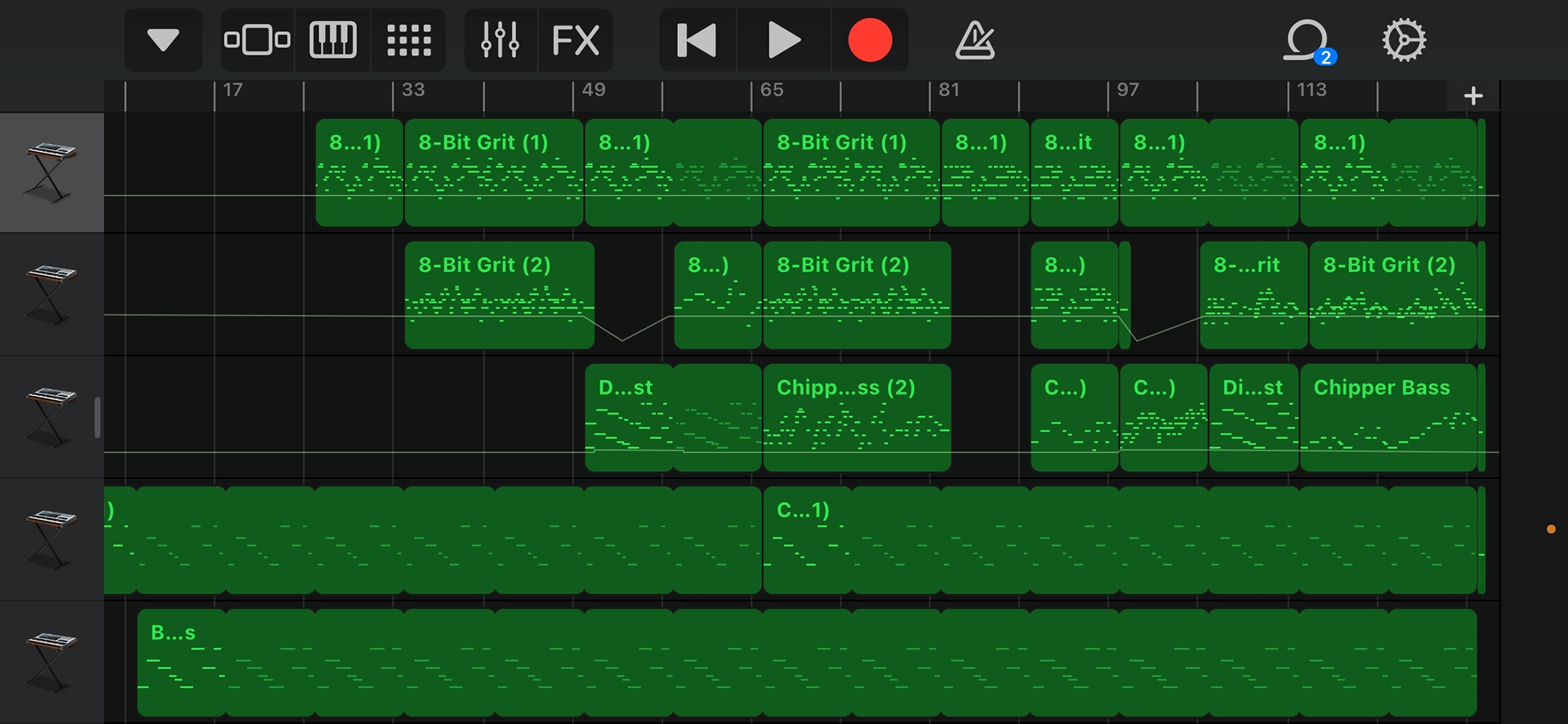Select the third track keyboard instrument icon
This screenshot has height=724, width=1568.
51,417
